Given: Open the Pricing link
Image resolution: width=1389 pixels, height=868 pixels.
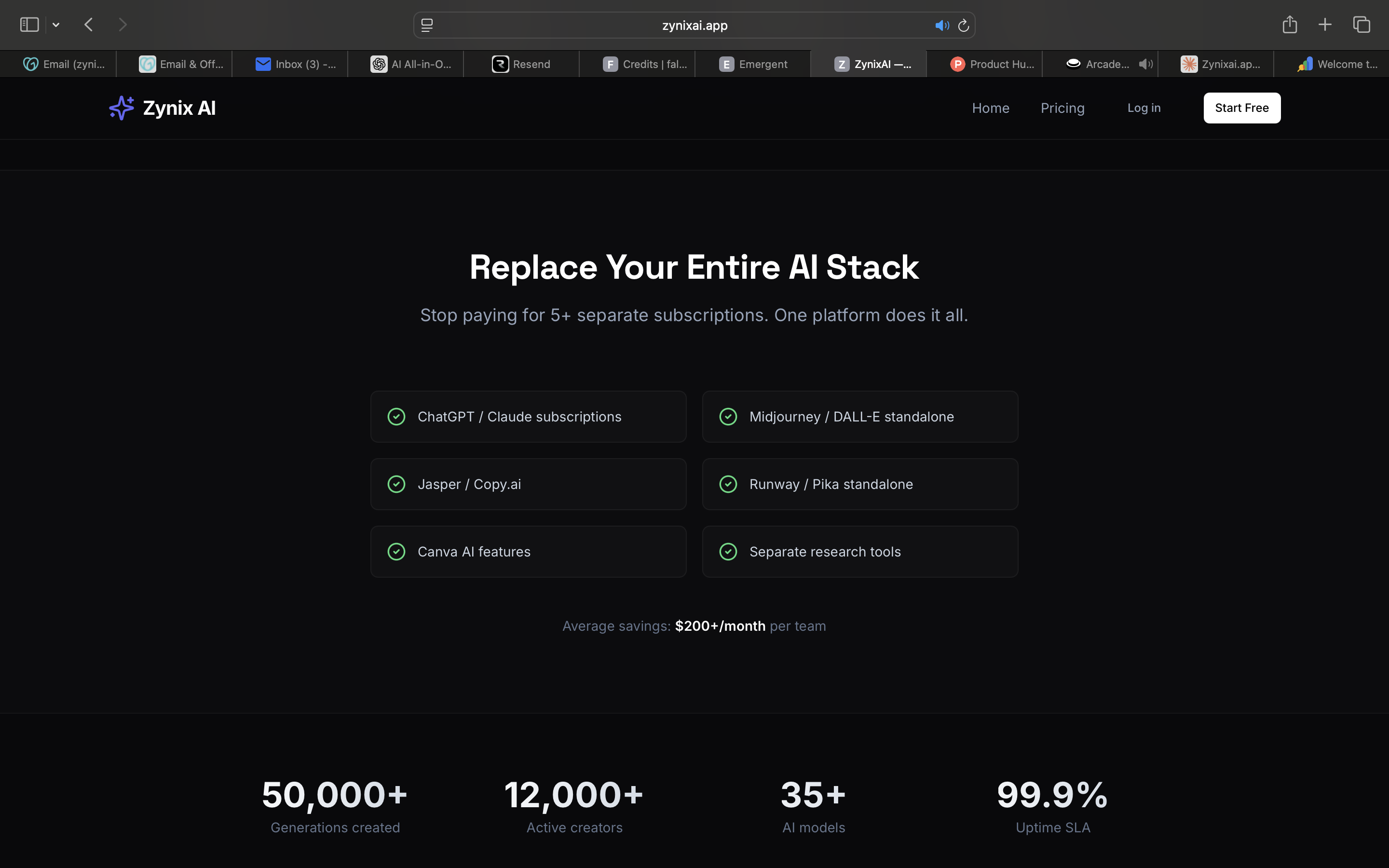Looking at the screenshot, I should pos(1062,108).
